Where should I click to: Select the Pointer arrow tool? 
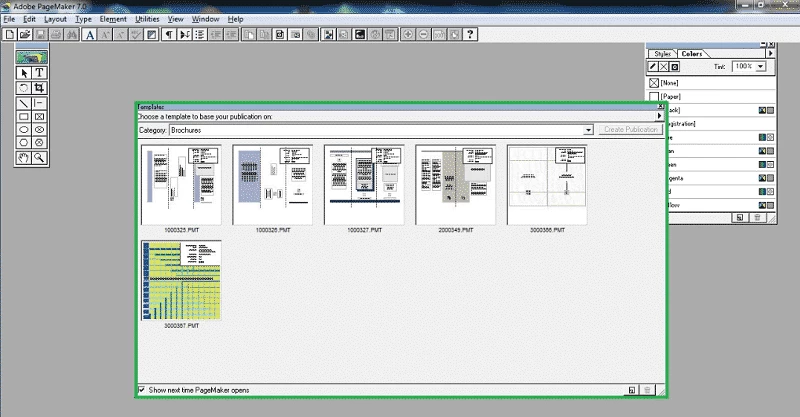[x=24, y=73]
